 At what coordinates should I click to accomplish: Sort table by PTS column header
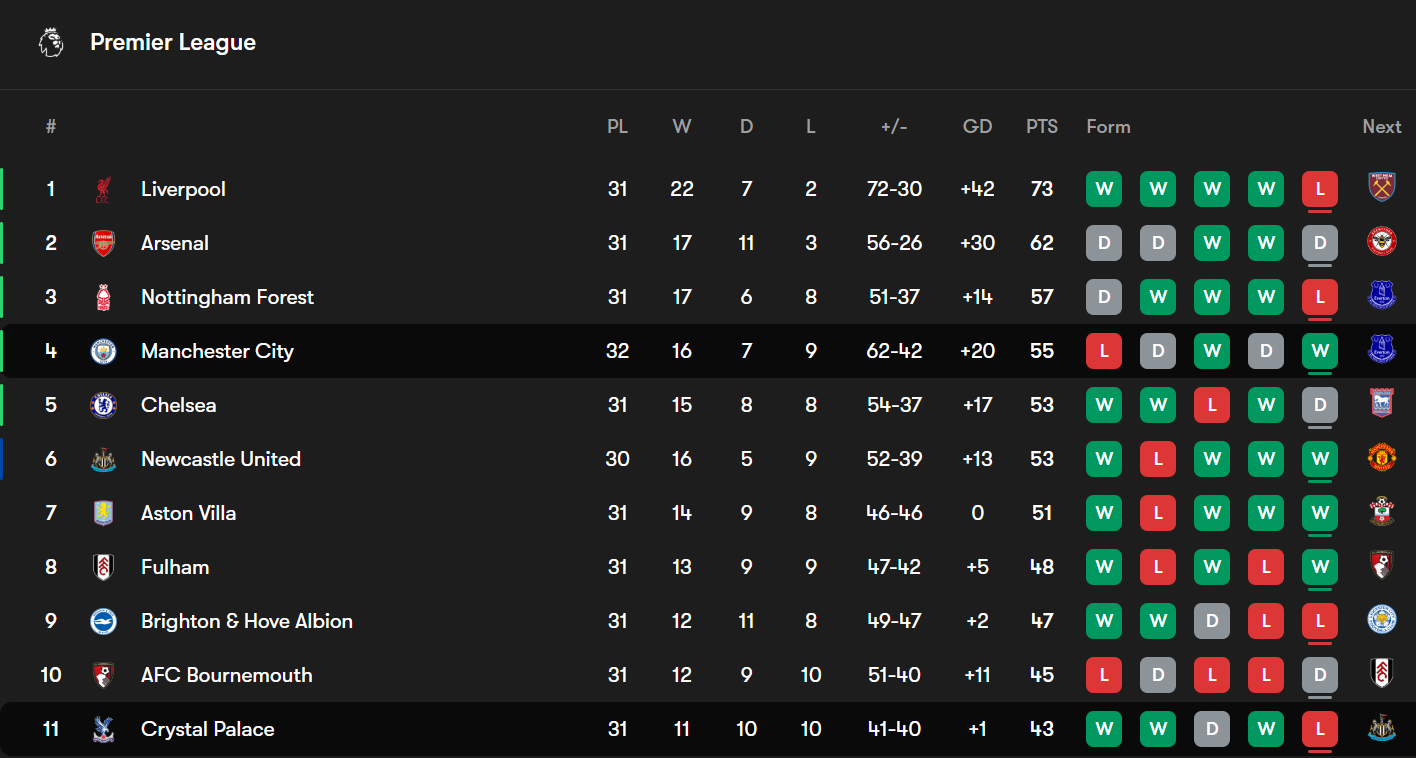click(x=1042, y=127)
